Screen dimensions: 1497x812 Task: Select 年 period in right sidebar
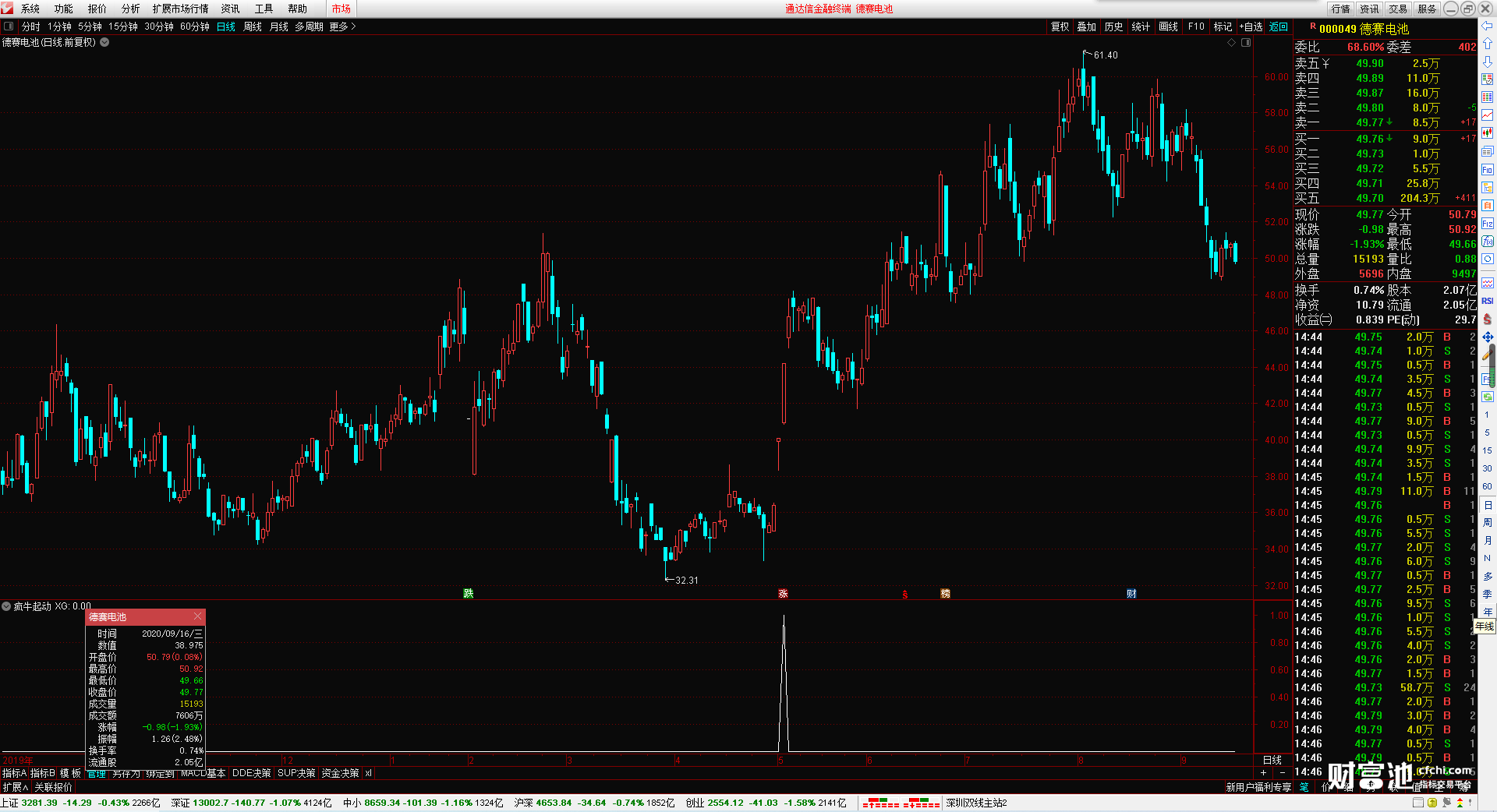(1487, 612)
